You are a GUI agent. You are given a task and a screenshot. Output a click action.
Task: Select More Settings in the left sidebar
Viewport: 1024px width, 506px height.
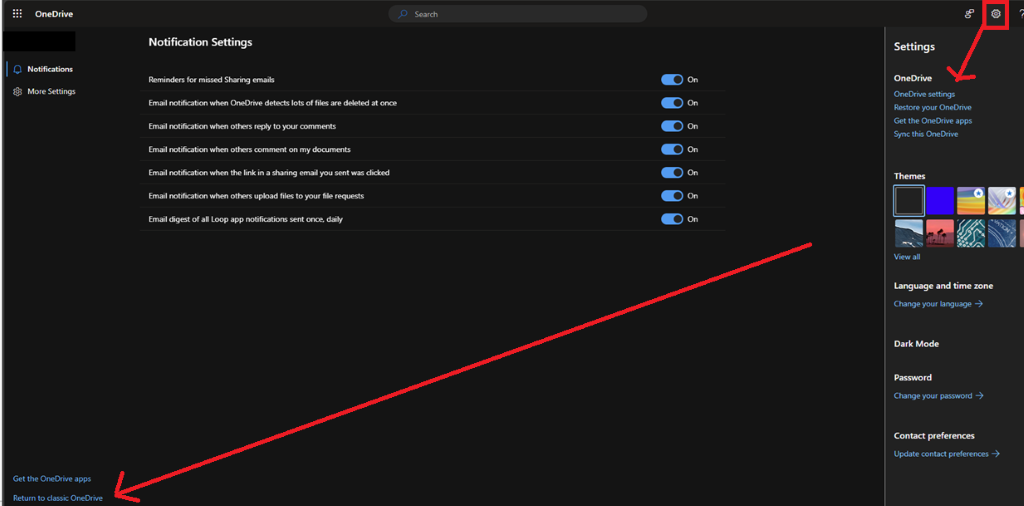(x=51, y=91)
